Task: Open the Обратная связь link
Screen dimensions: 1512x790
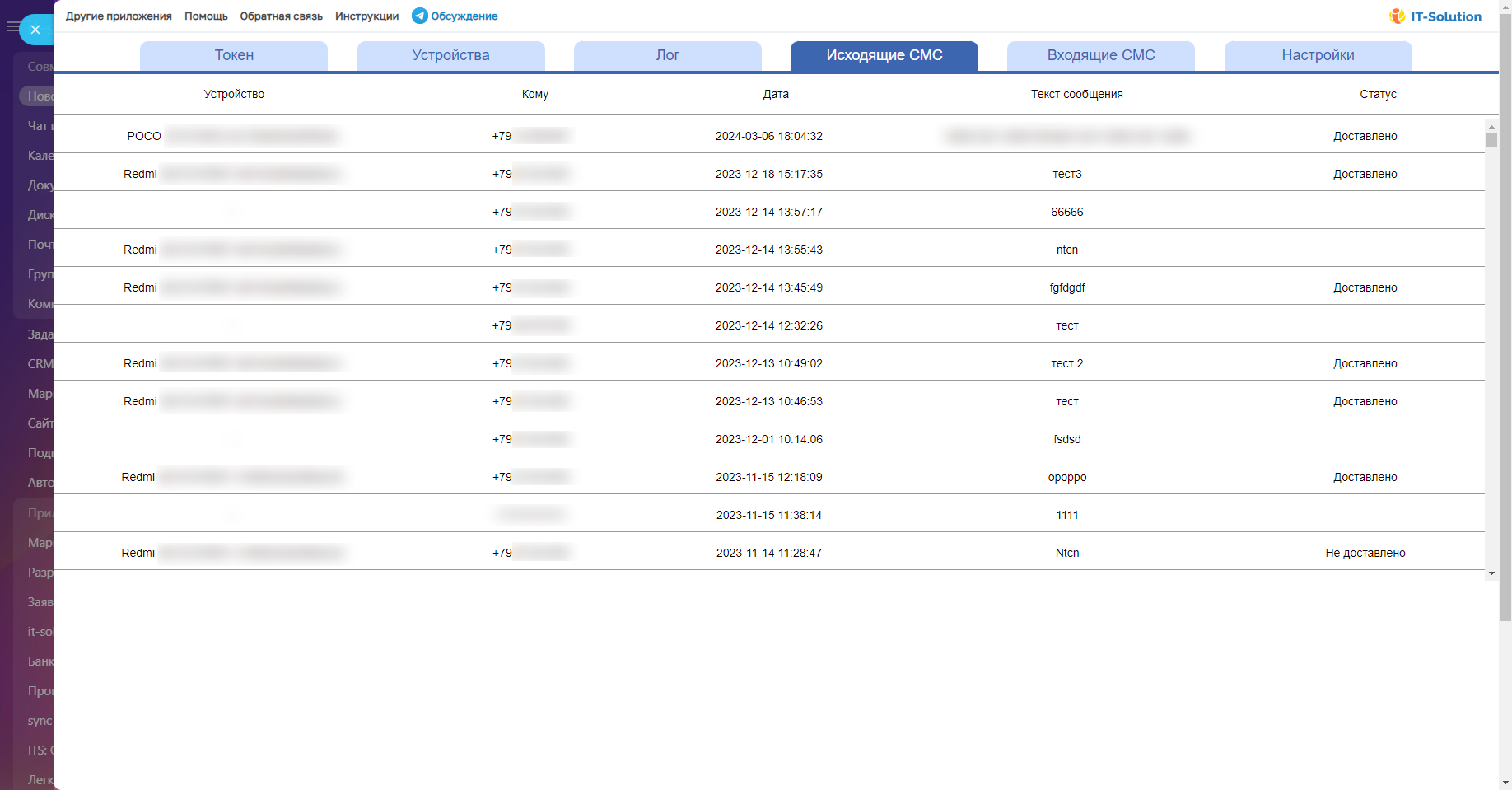Action: [x=281, y=16]
